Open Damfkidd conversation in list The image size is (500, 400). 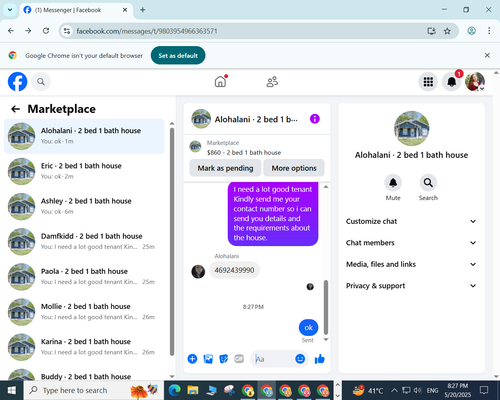[x=84, y=242]
